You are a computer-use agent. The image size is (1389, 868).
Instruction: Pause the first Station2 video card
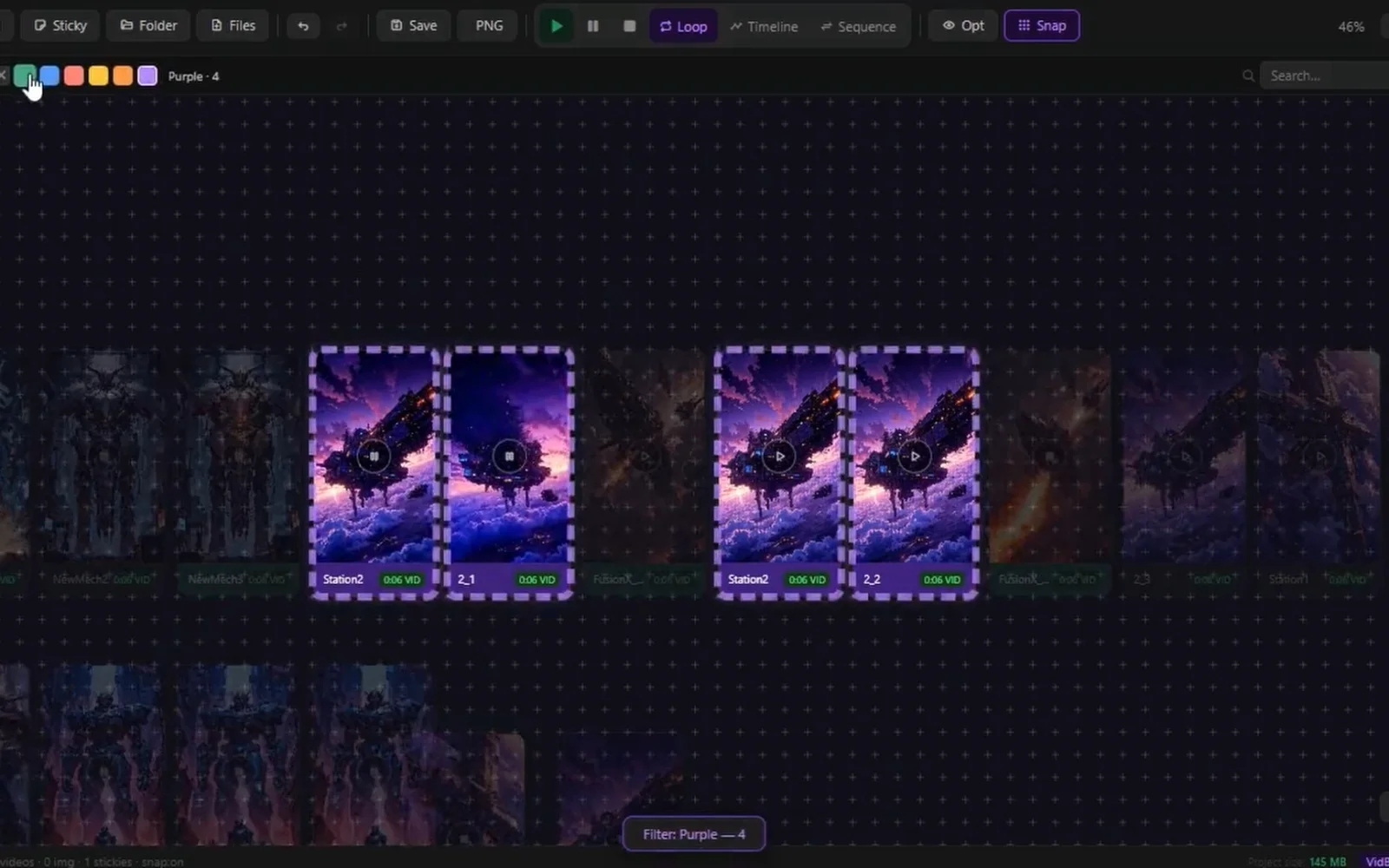373,456
